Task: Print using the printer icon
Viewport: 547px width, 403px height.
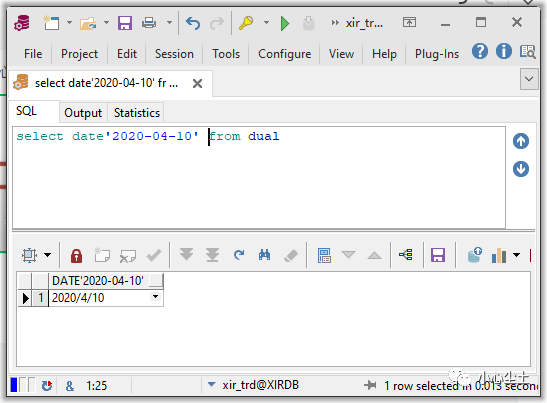Action: 149,23
